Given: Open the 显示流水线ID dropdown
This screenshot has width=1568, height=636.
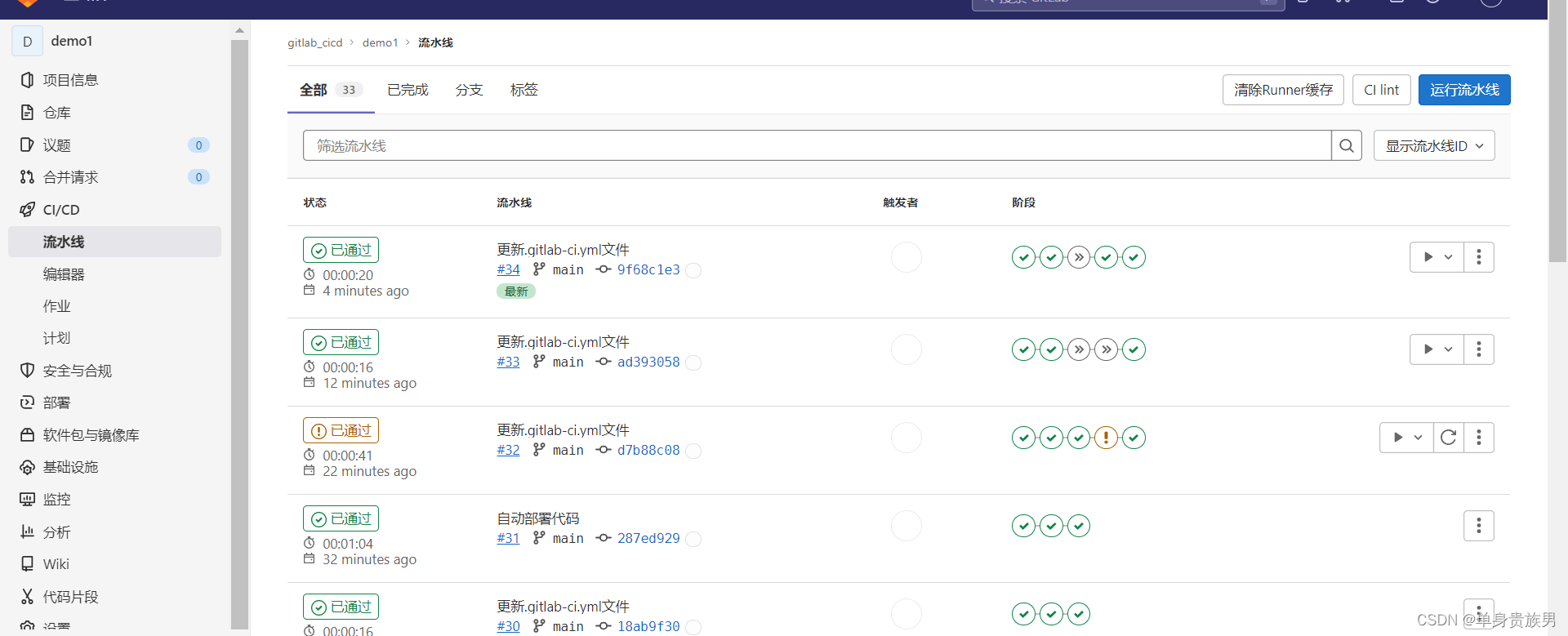Looking at the screenshot, I should click(x=1434, y=145).
